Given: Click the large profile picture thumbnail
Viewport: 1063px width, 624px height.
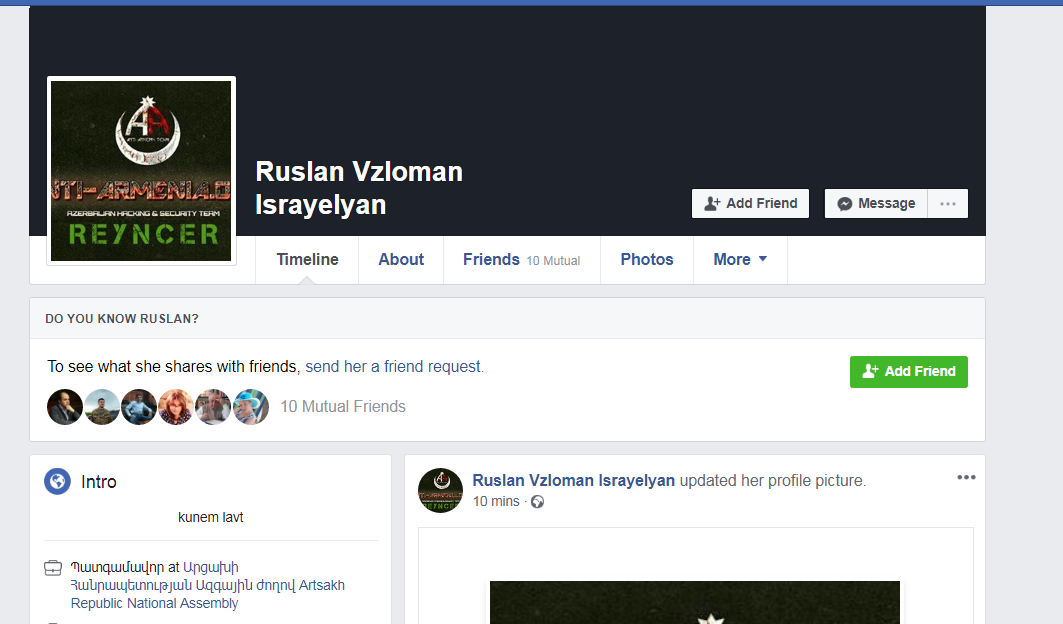Looking at the screenshot, I should tap(141, 171).
